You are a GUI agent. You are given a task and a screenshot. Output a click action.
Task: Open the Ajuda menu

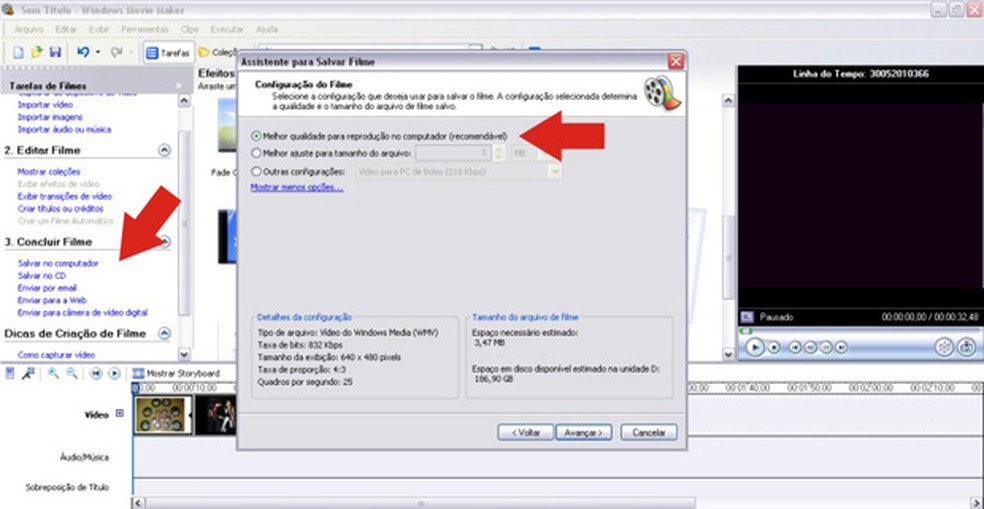point(267,29)
